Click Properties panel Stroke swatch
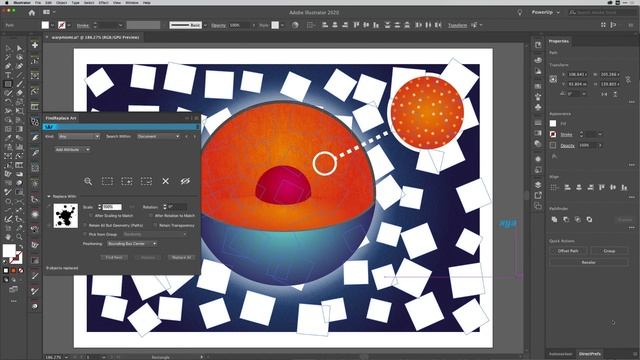This screenshot has width=640, height=360. click(x=553, y=134)
